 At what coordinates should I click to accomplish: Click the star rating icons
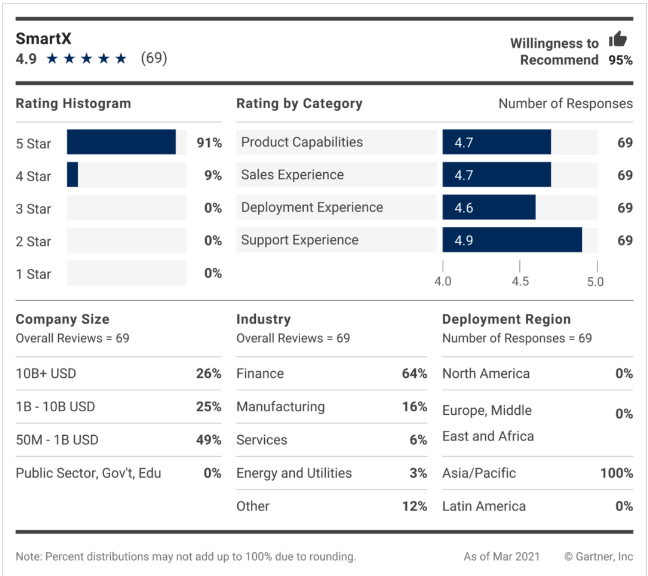pos(87,59)
